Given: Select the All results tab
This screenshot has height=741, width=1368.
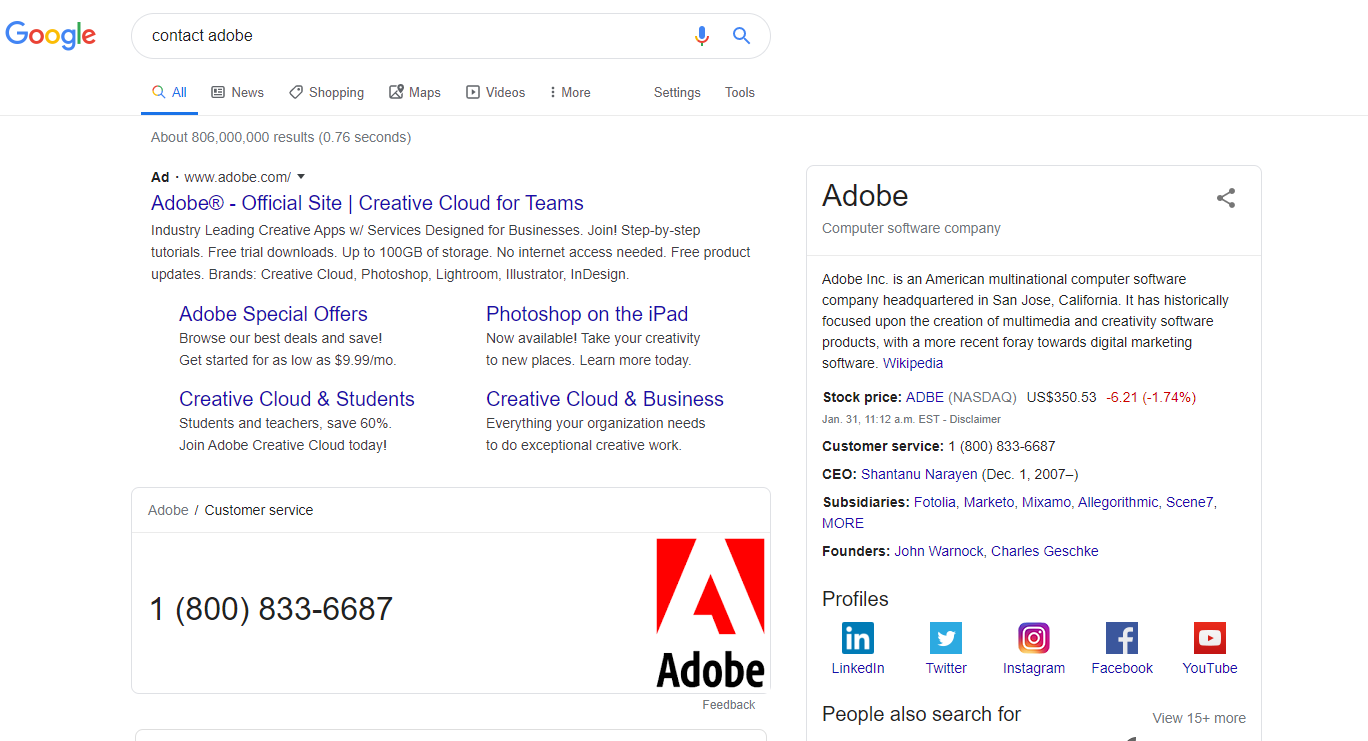Looking at the screenshot, I should (169, 92).
